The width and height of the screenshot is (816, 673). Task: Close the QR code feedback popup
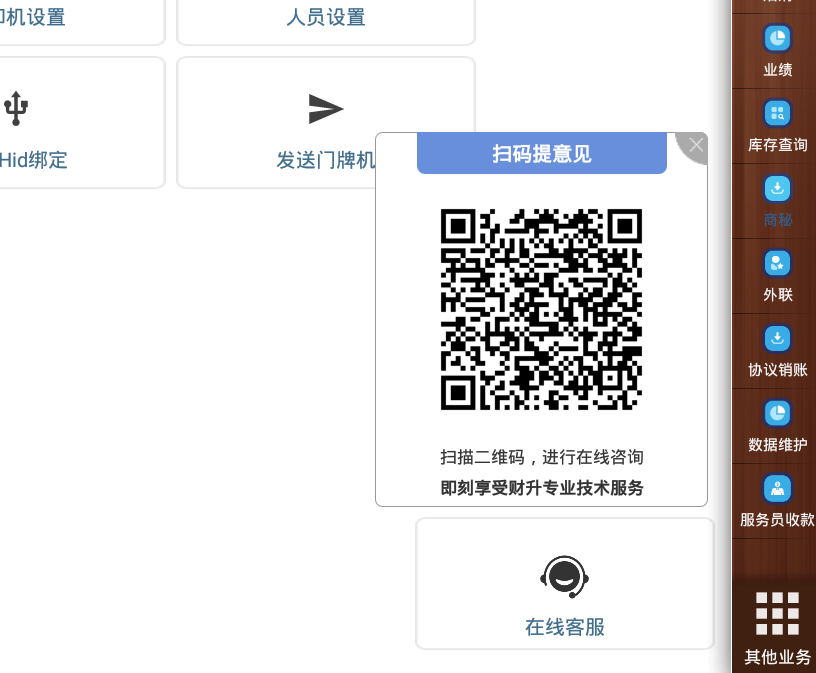point(695,145)
